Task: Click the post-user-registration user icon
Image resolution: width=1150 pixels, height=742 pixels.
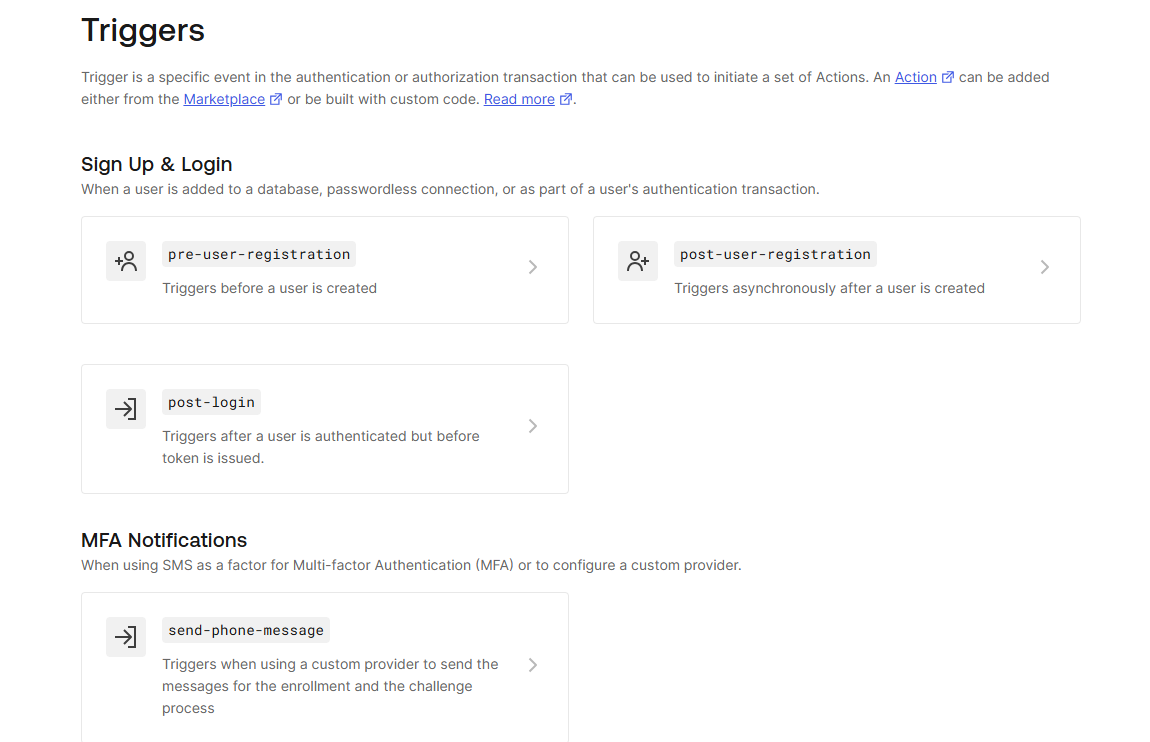Action: (x=638, y=261)
